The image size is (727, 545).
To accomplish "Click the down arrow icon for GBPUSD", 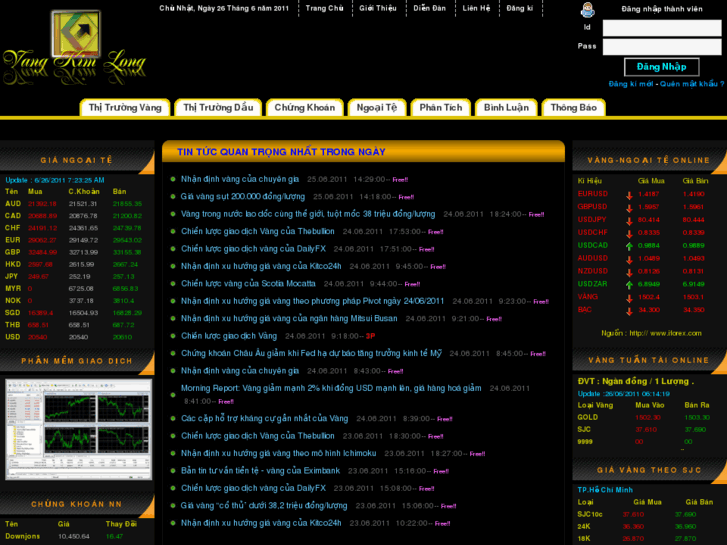I will point(629,208).
